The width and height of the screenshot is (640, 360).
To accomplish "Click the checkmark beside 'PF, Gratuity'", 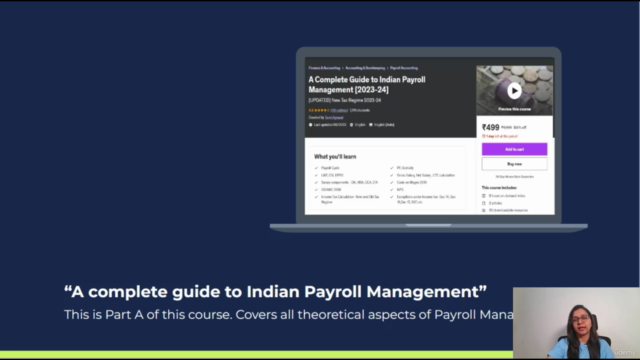I will pyautogui.click(x=391, y=168).
